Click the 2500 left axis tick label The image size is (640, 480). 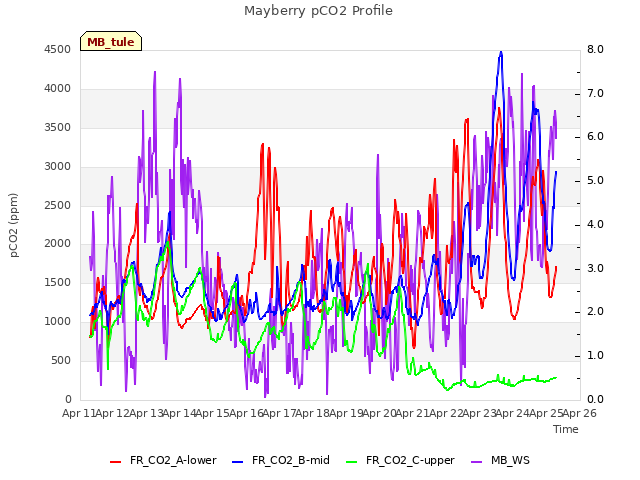pos(58,205)
